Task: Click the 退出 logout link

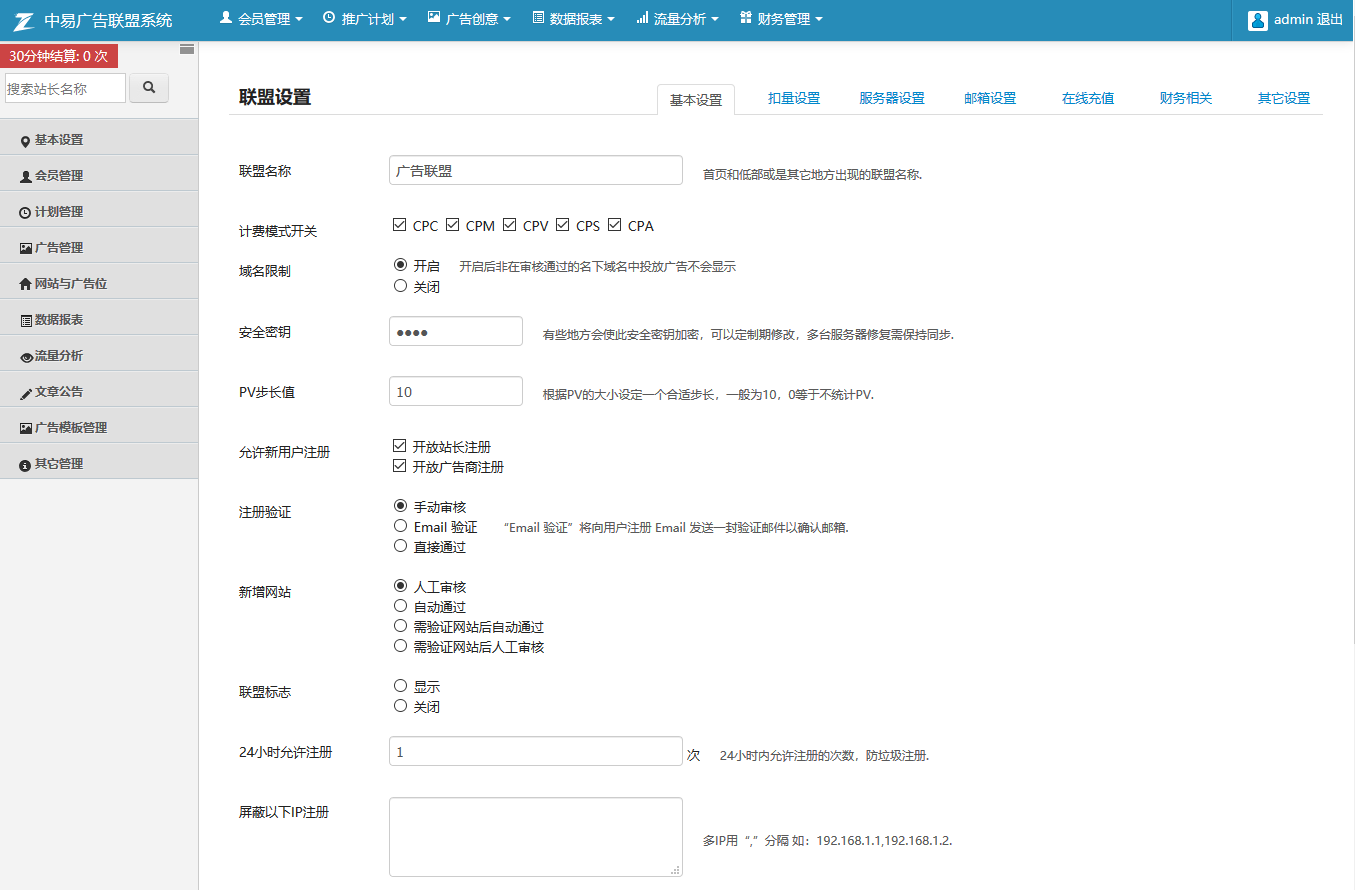Action: point(1330,20)
